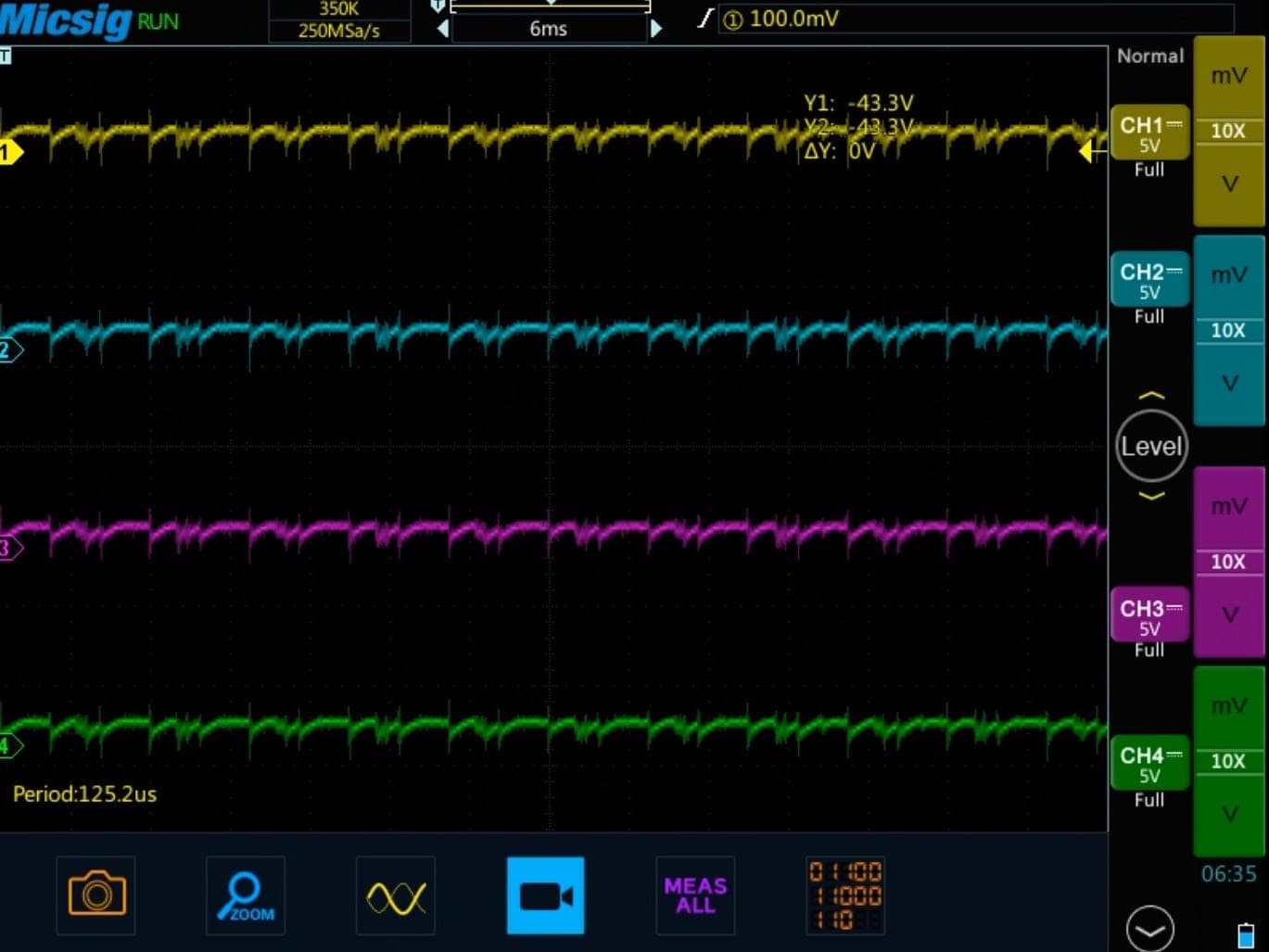Toggle the RUN acquisition state
The width and height of the screenshot is (1269, 952).
pos(158,22)
